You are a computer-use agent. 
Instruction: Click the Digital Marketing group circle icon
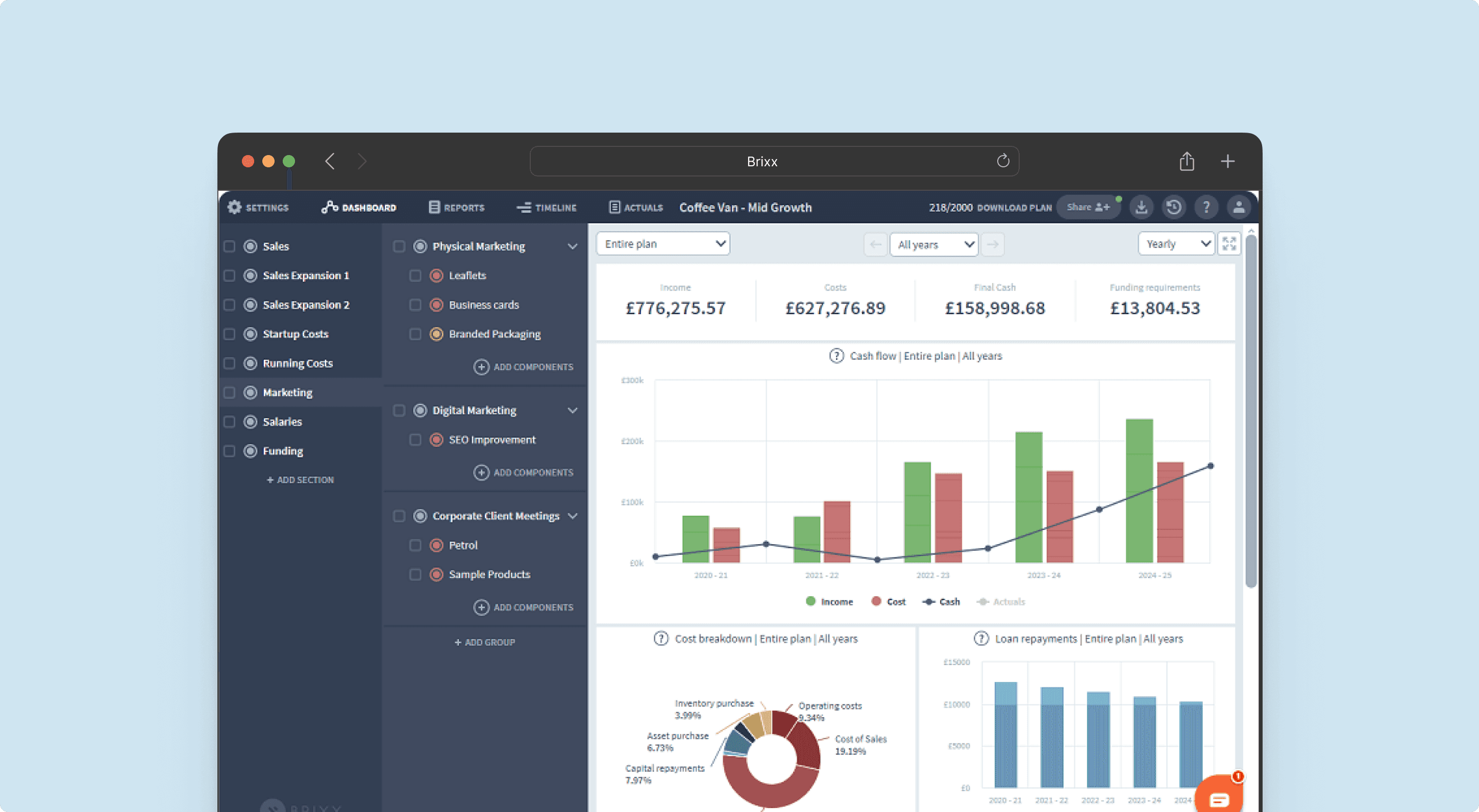coord(421,410)
